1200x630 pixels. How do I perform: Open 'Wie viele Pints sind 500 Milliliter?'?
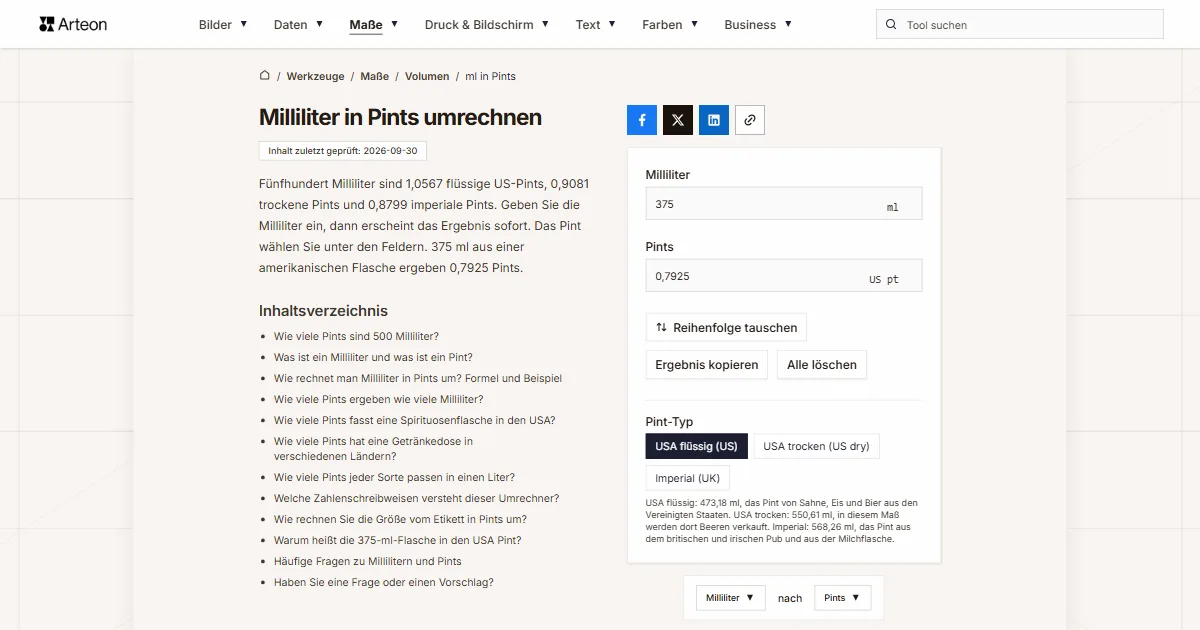(356, 336)
